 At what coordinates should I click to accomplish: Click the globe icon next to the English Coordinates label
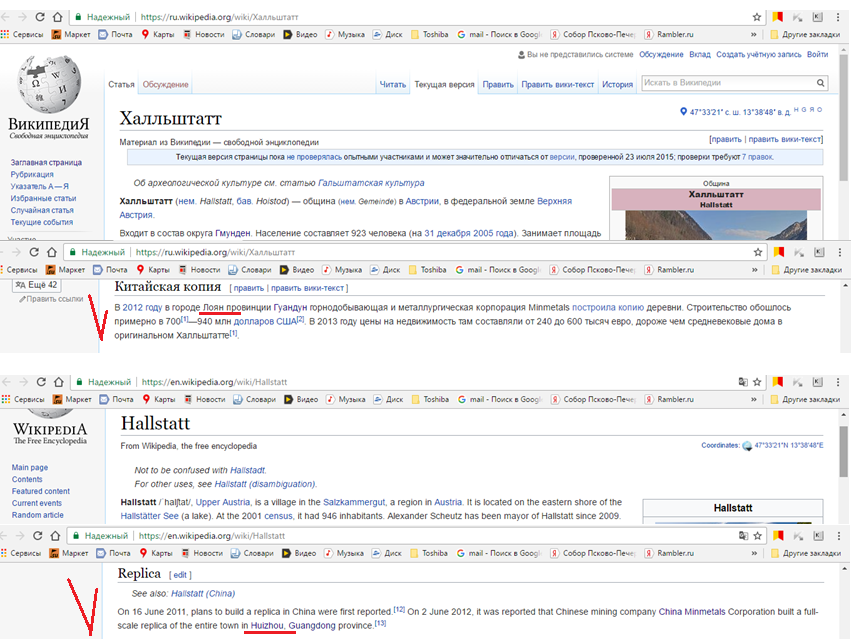tap(747, 446)
